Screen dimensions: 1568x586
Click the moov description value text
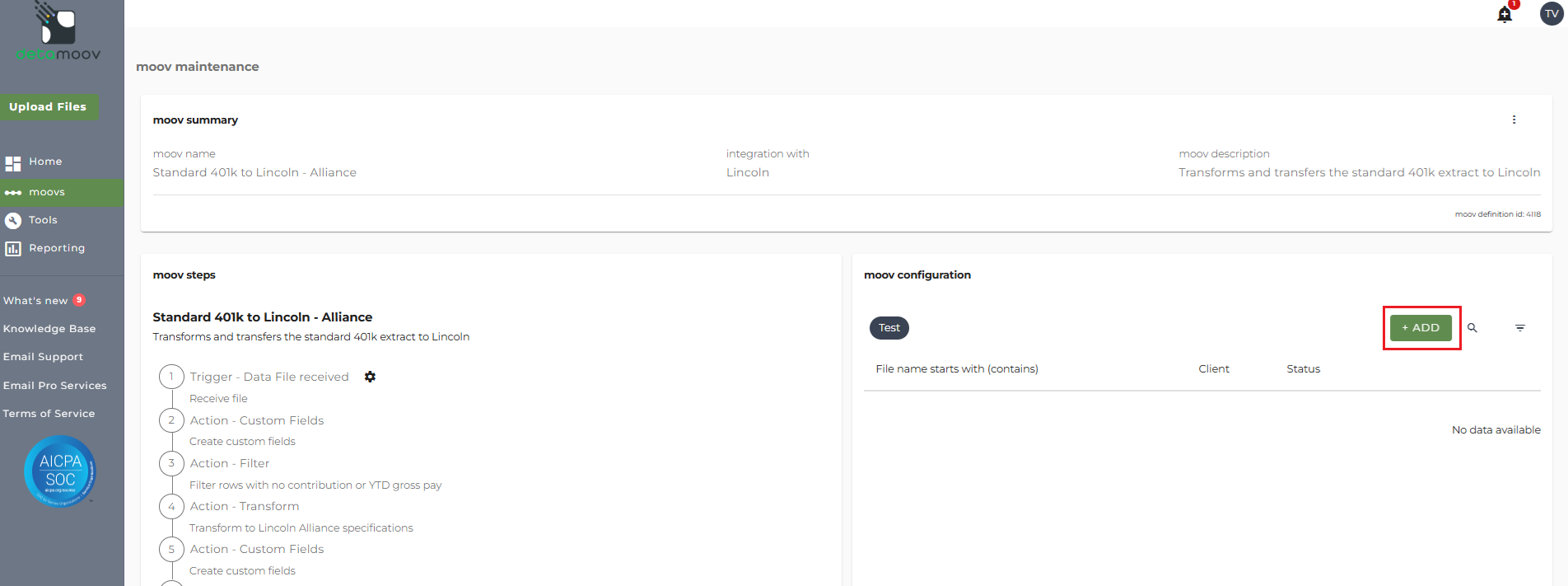click(x=1360, y=172)
